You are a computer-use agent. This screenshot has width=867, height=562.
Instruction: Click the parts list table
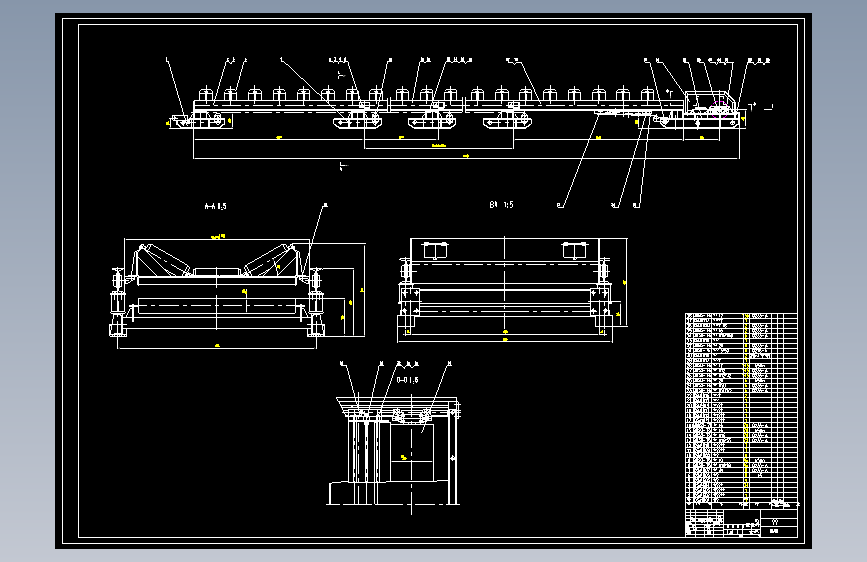tap(741, 410)
